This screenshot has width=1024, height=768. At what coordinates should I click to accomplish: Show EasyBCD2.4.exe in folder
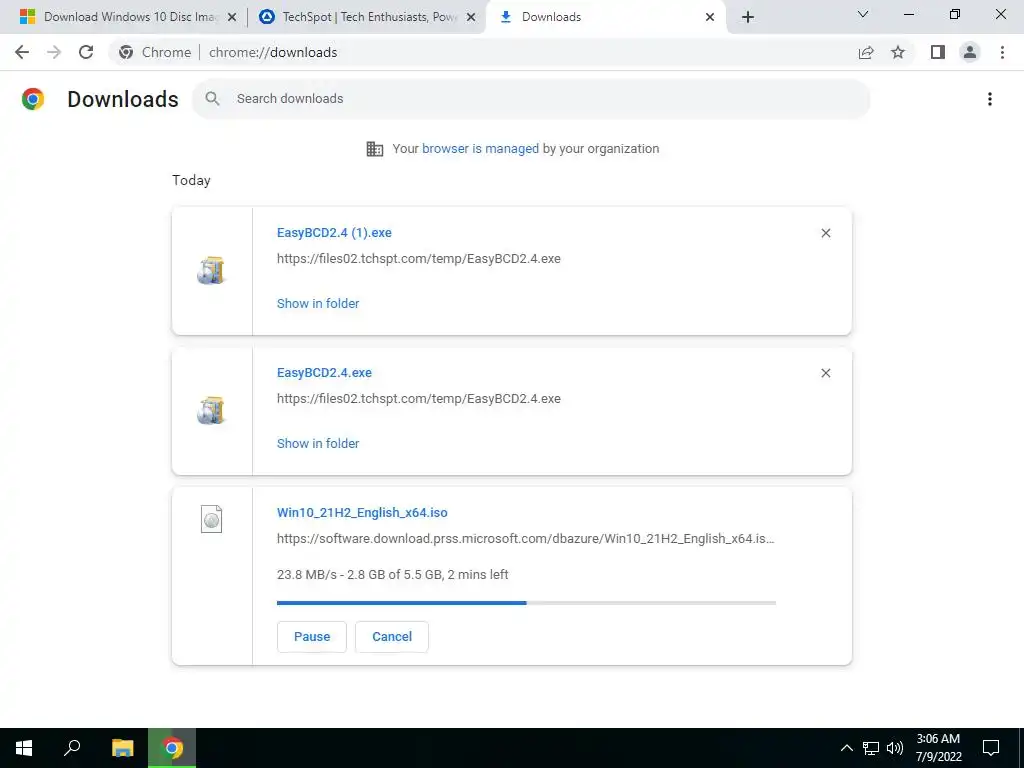[x=318, y=443]
